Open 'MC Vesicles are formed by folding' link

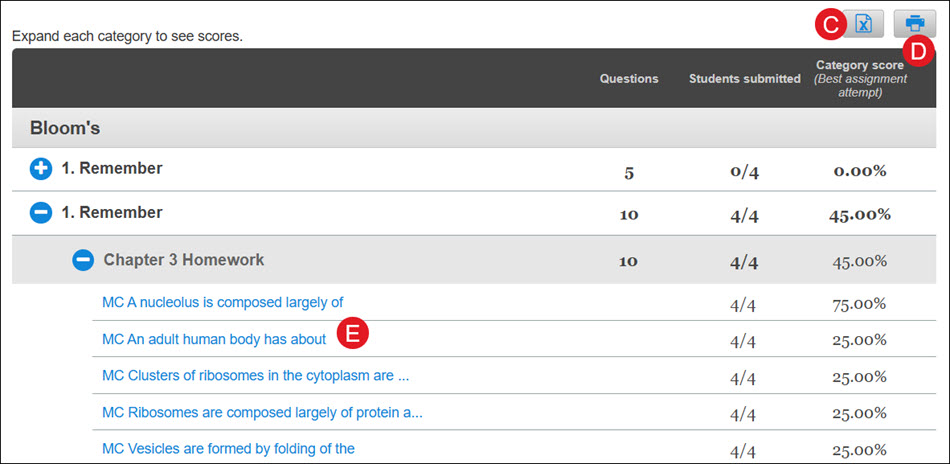pos(228,449)
